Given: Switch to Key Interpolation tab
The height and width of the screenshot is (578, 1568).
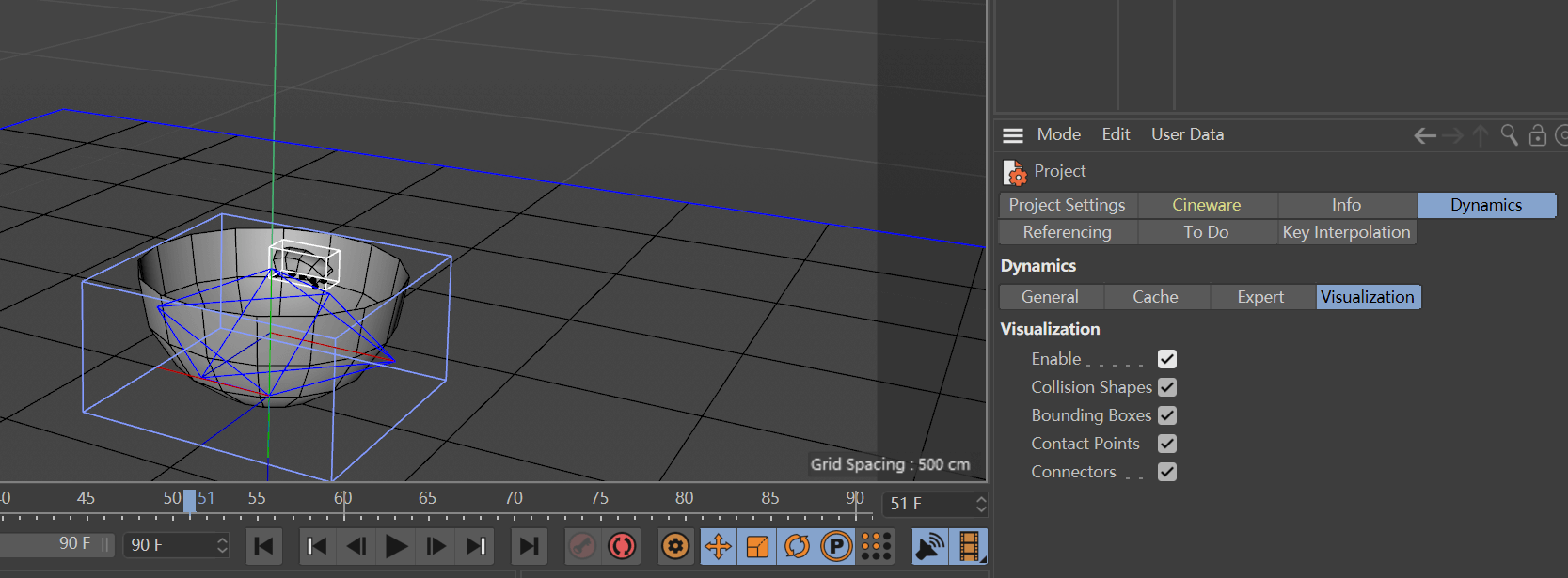Looking at the screenshot, I should (x=1346, y=232).
